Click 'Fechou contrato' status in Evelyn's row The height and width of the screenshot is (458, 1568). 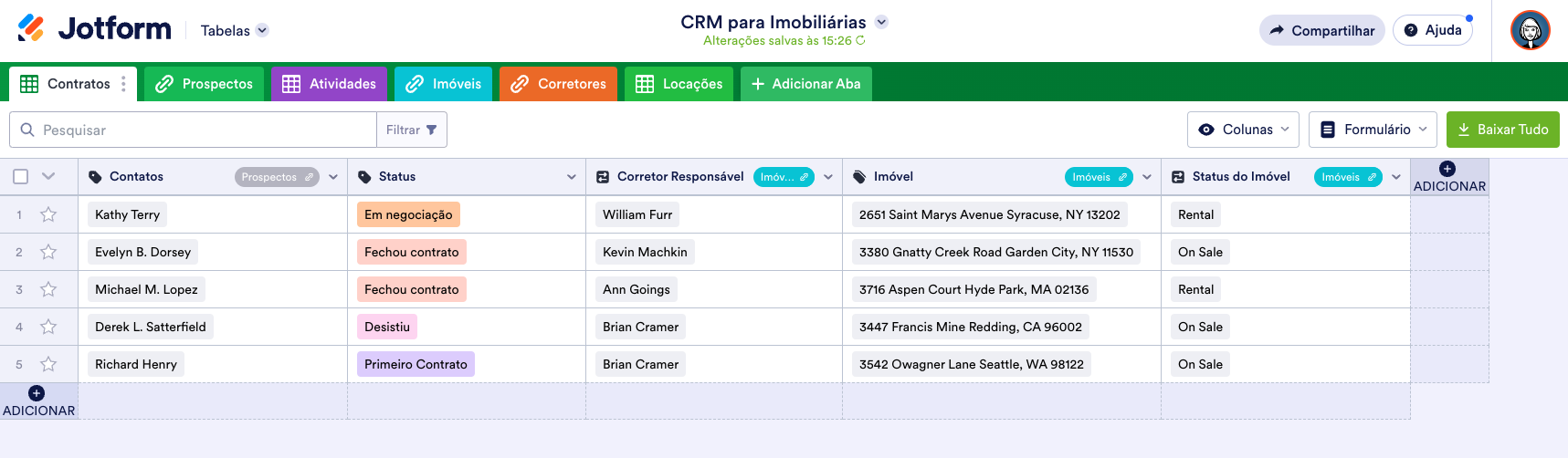[x=412, y=252]
